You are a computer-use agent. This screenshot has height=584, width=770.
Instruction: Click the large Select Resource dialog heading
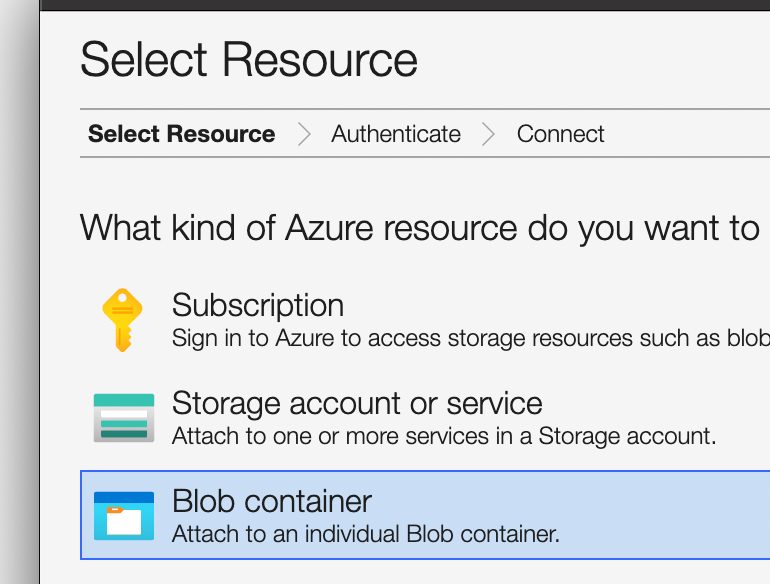[x=248, y=60]
